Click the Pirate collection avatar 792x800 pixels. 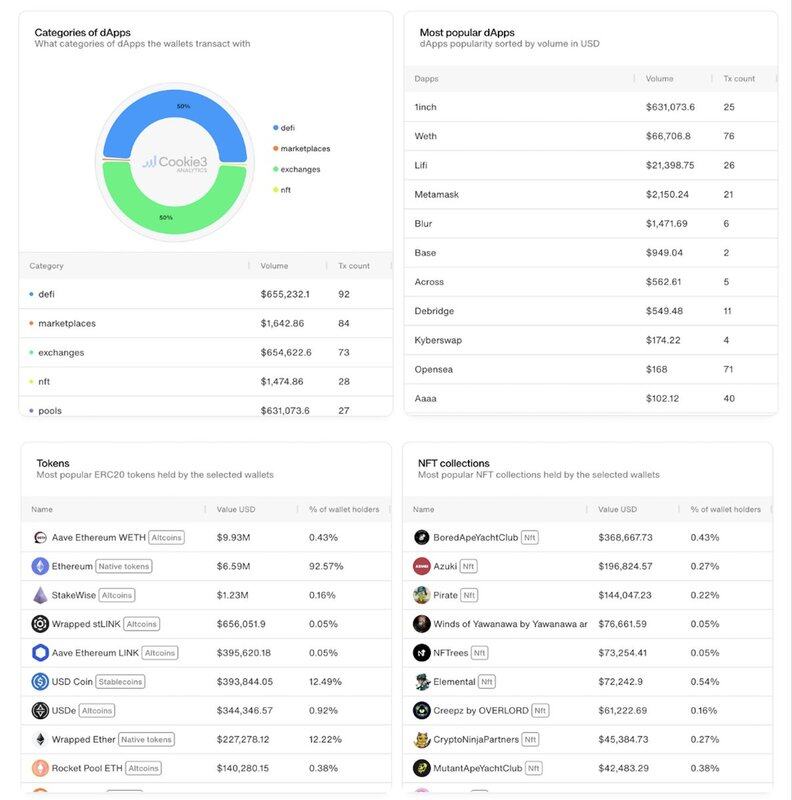pyautogui.click(x=422, y=595)
